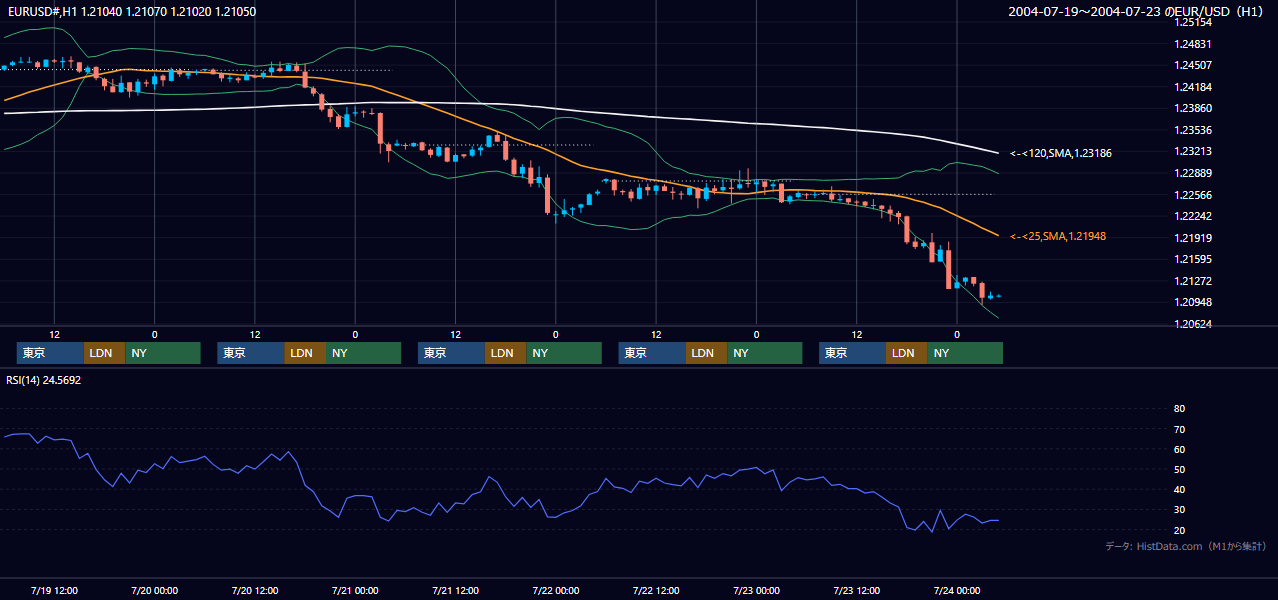
Task: Click the 1.21595 price axis label
Action: pyautogui.click(x=1192, y=259)
